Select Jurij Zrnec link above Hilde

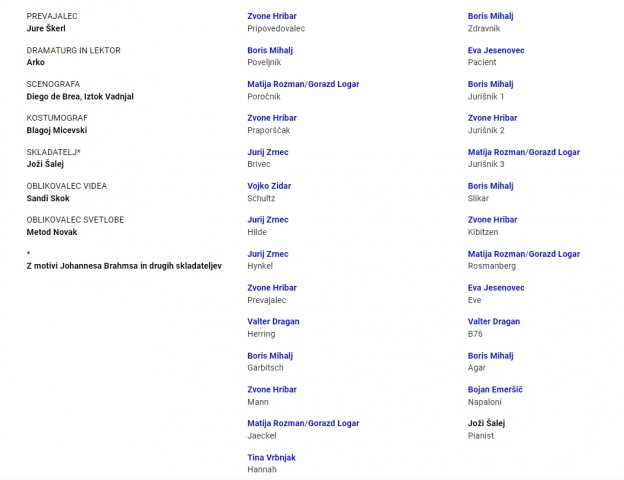click(267, 220)
